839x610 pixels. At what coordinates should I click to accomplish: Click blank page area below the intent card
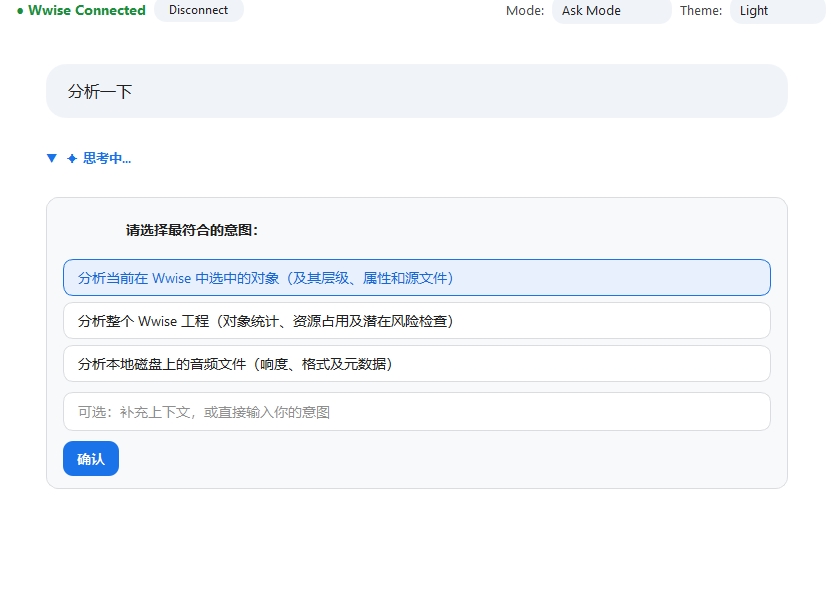[416, 550]
